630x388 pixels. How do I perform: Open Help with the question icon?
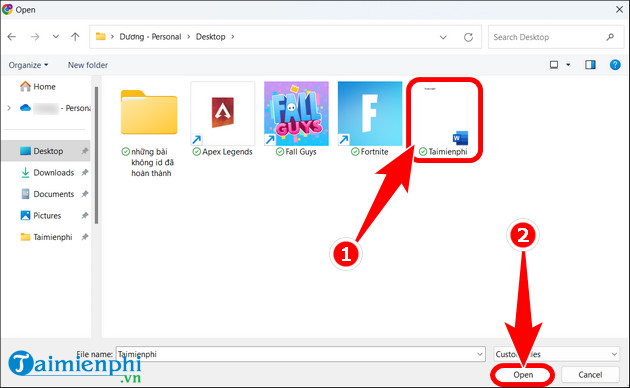tap(615, 65)
